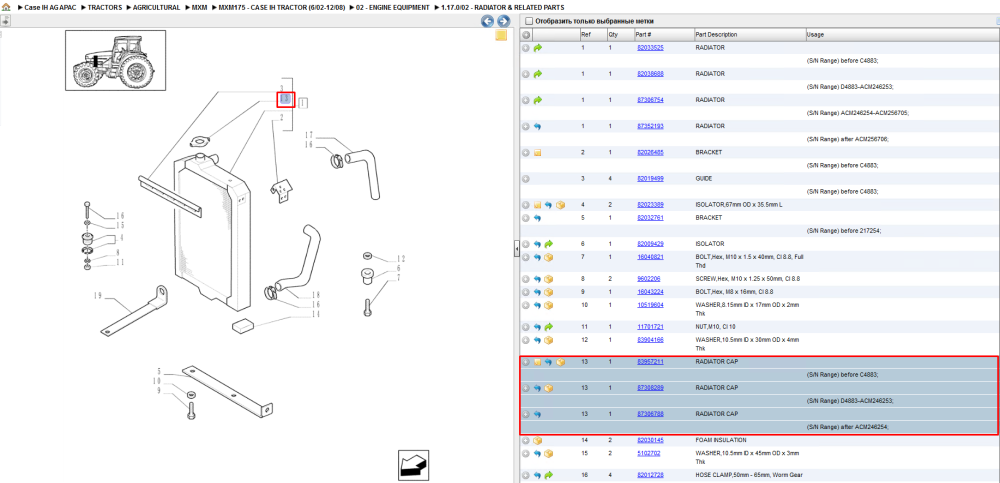Click the box icon for screw 9602206
The width and height of the screenshot is (1000, 483).
(549, 279)
